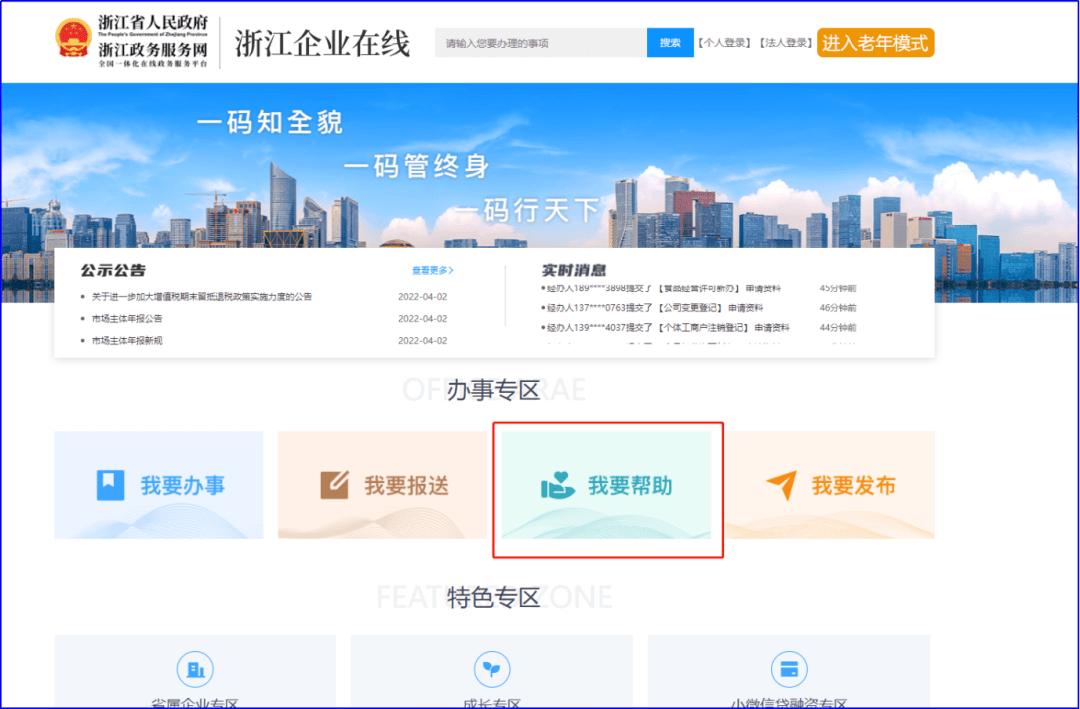Click the 个体工商户注销登记 message entry
Image resolution: width=1080 pixels, height=709 pixels.
coord(665,327)
